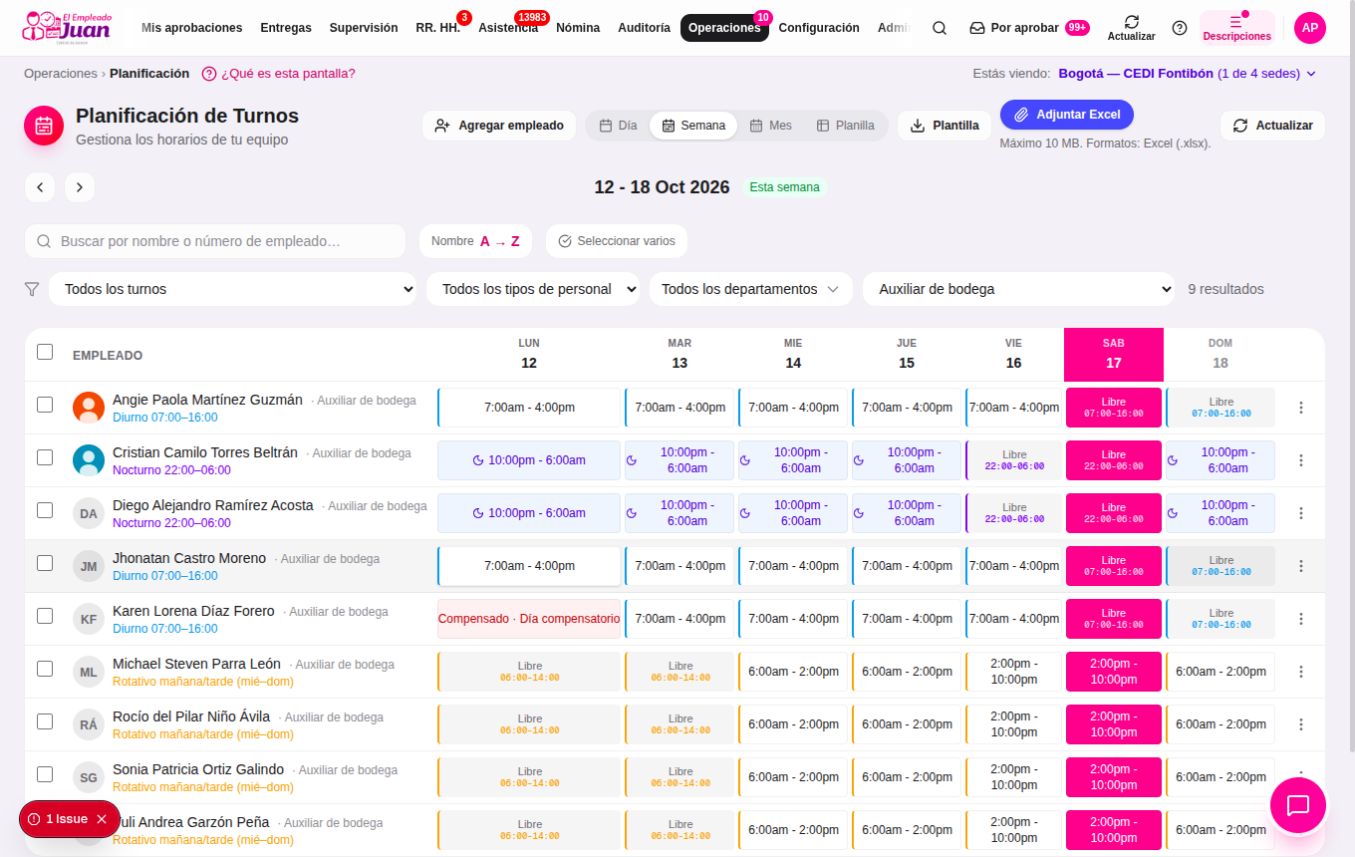Open row options for Karen Lorena Díaz
This screenshot has width=1355, height=857.
point(1301,619)
